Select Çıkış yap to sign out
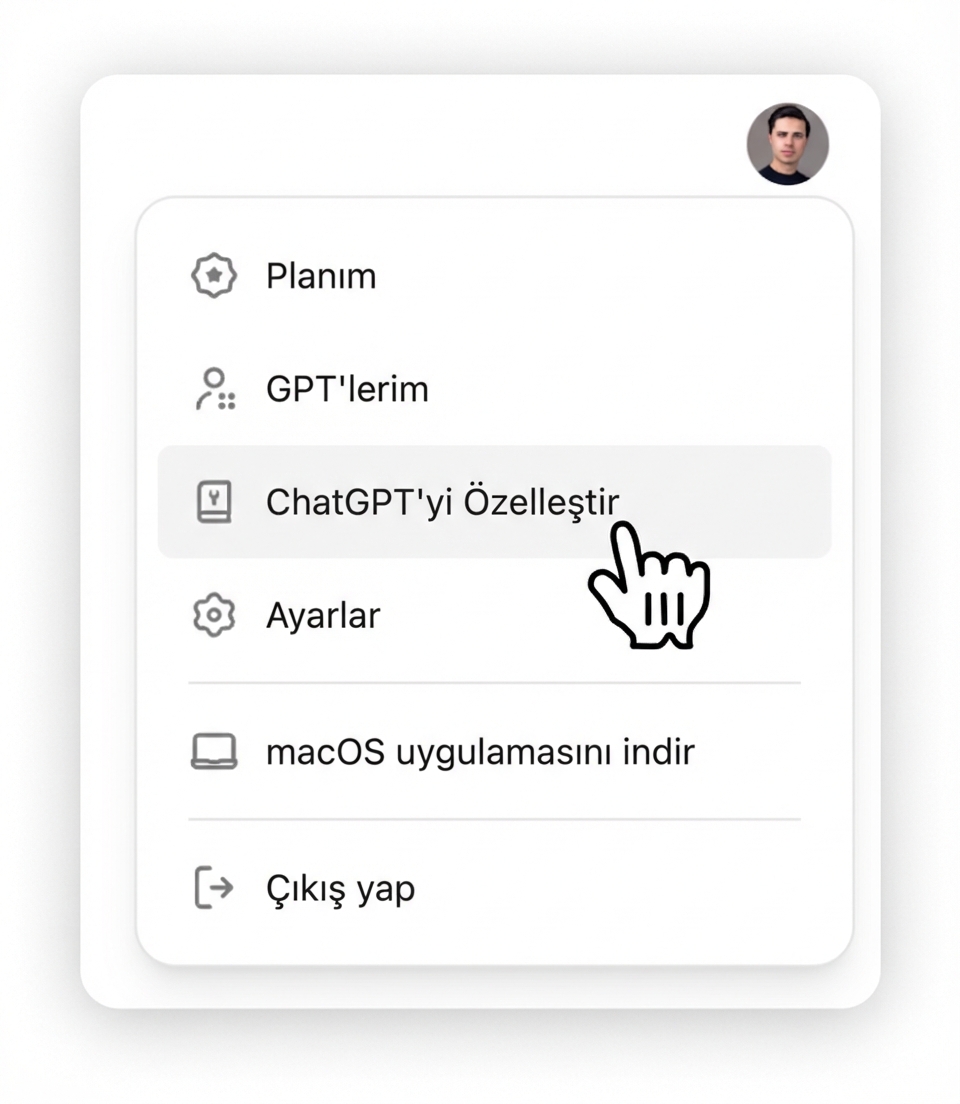Screen dimensions: 960x1104 (x=340, y=887)
